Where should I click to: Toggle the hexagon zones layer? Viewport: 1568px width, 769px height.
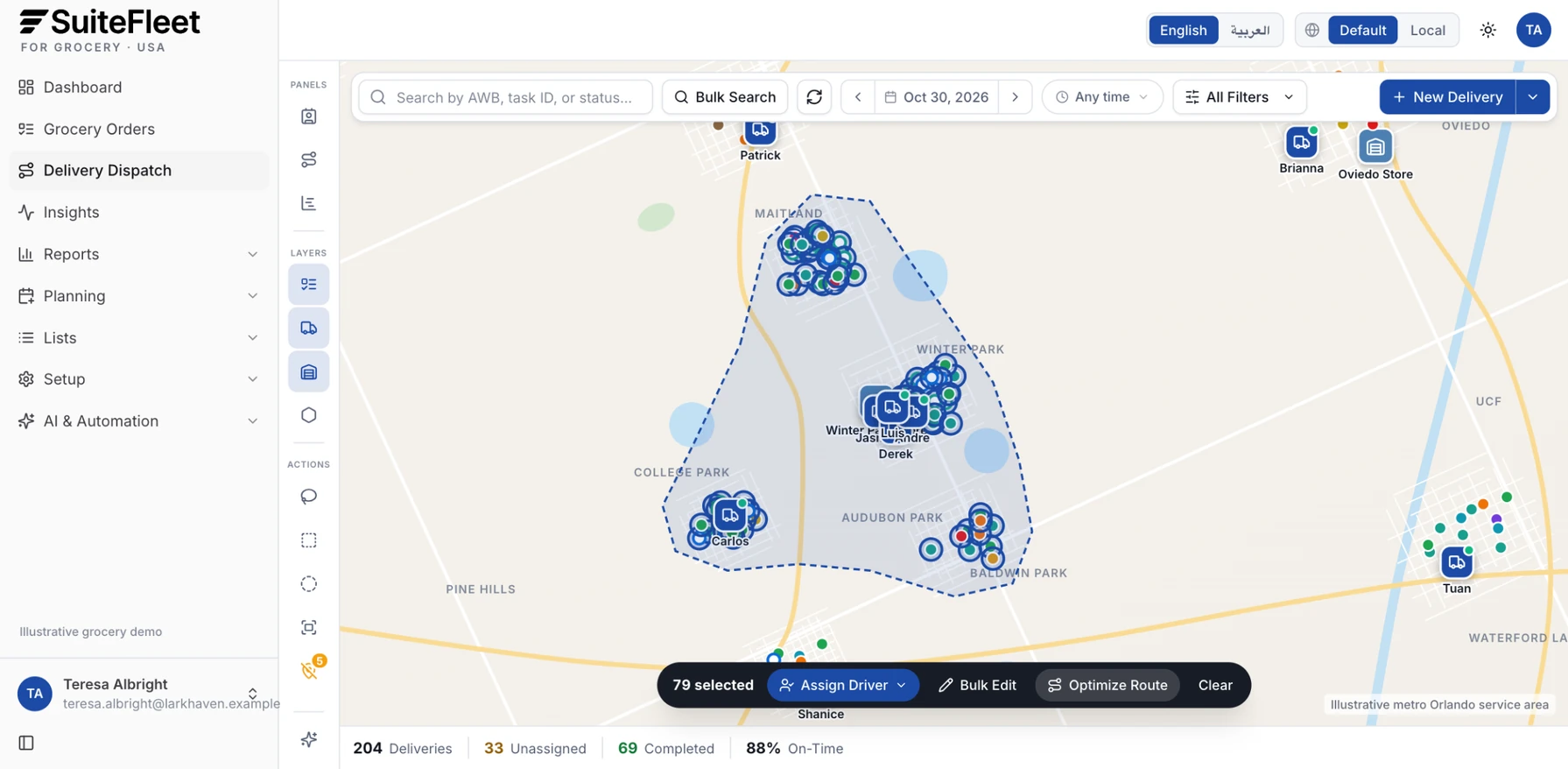coord(308,415)
